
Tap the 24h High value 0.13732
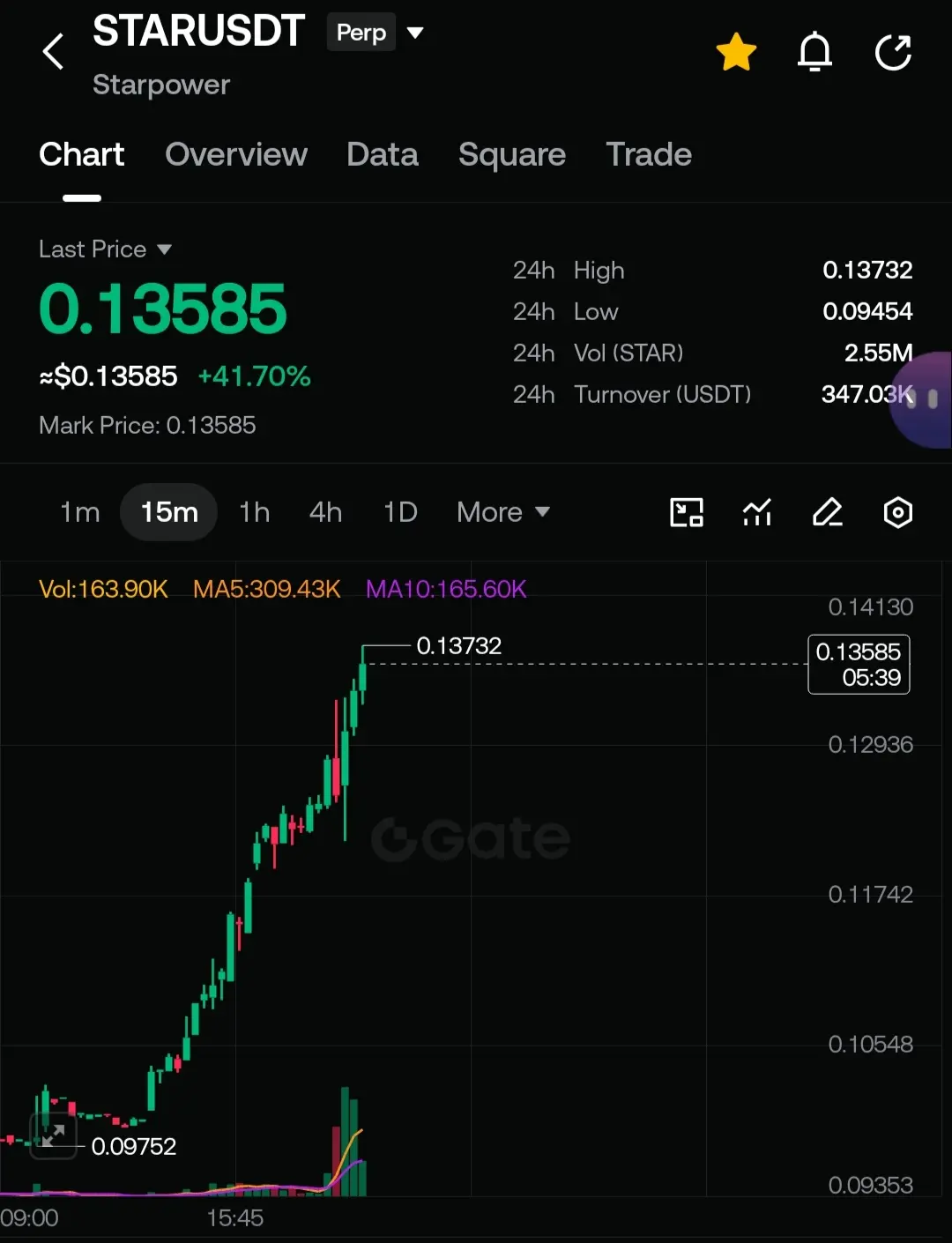click(x=867, y=270)
